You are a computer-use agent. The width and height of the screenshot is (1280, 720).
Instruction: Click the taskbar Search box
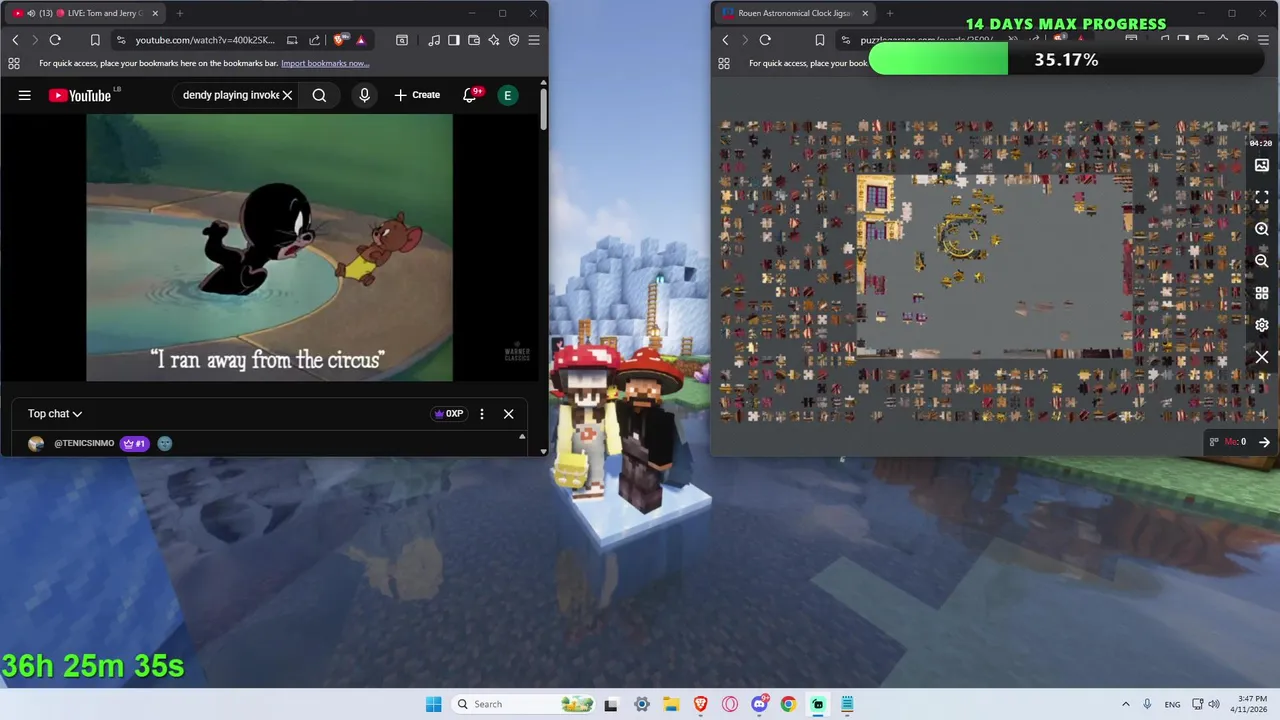click(x=524, y=704)
